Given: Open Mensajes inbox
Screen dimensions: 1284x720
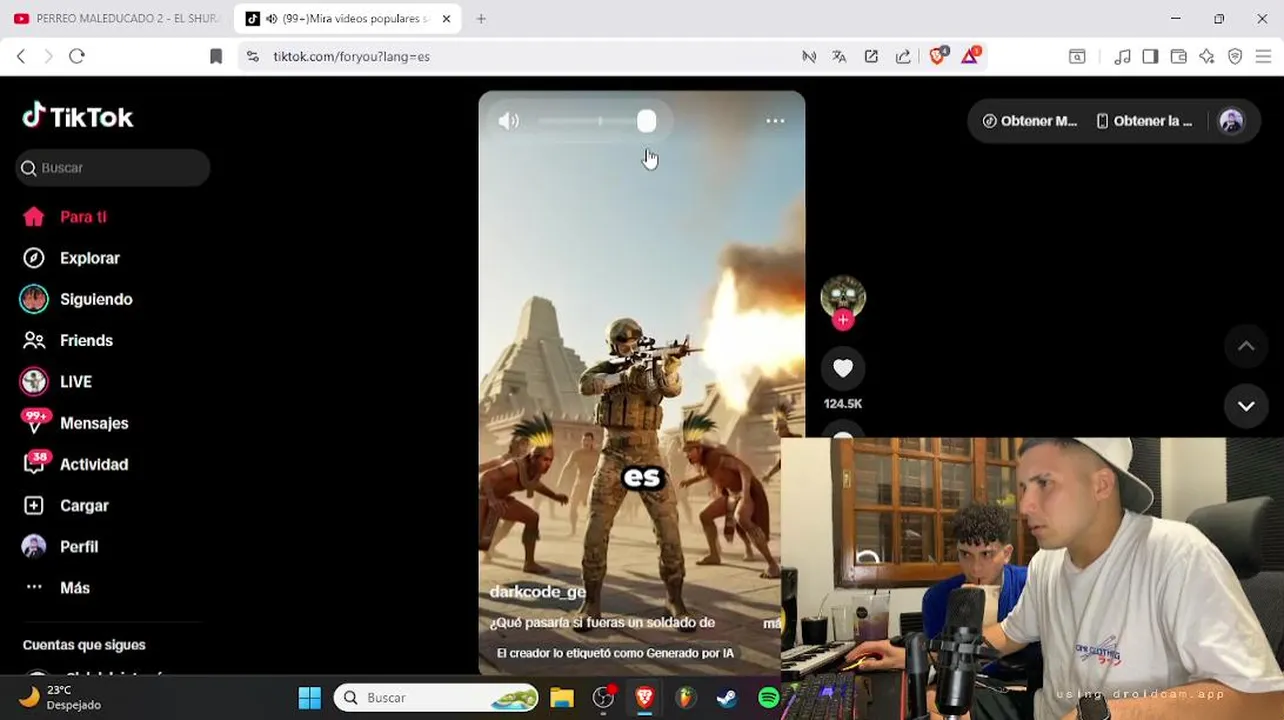Looking at the screenshot, I should pyautogui.click(x=76, y=423).
